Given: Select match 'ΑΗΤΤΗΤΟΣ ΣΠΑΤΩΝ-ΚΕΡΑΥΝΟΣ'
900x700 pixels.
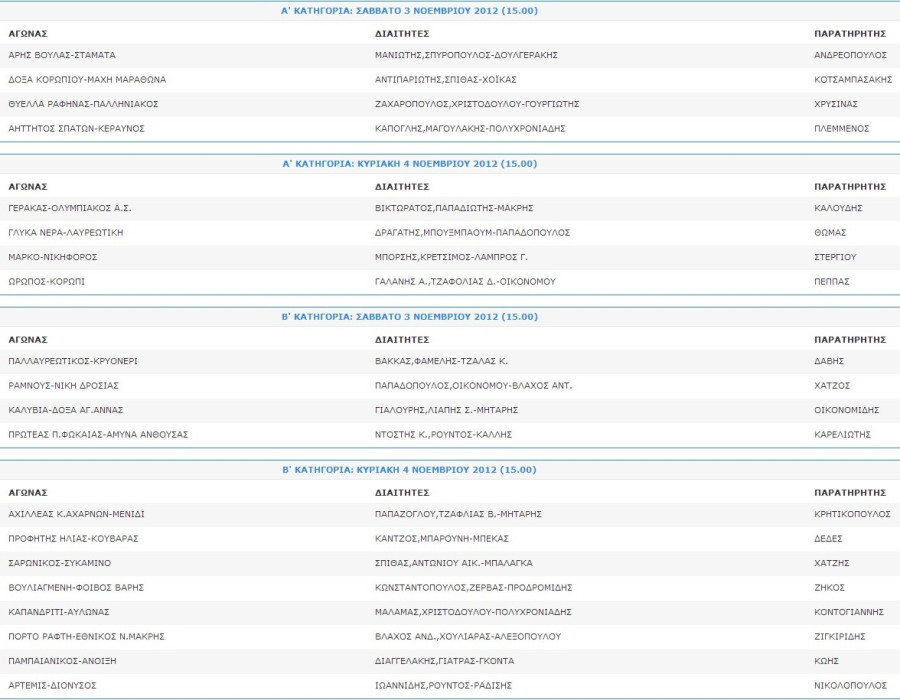Looking at the screenshot, I should tap(76, 129).
